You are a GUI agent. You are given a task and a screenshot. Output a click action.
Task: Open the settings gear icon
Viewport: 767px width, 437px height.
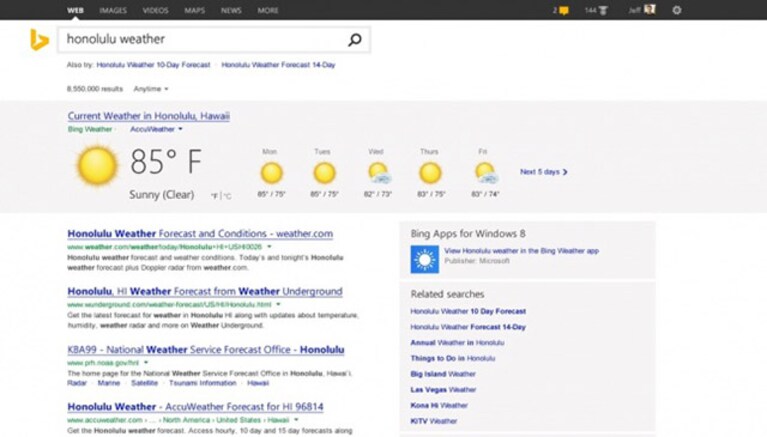point(677,10)
